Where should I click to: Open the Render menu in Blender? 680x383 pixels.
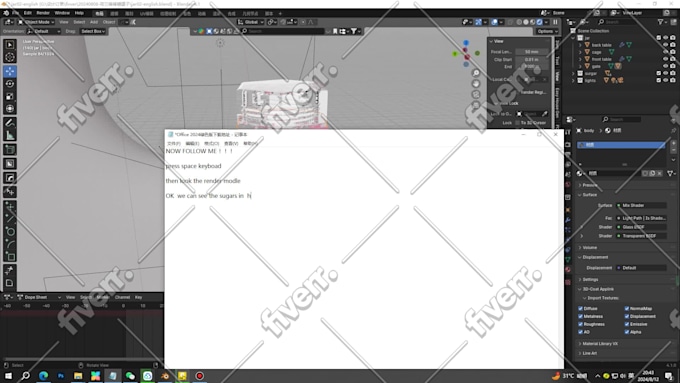[43, 13]
